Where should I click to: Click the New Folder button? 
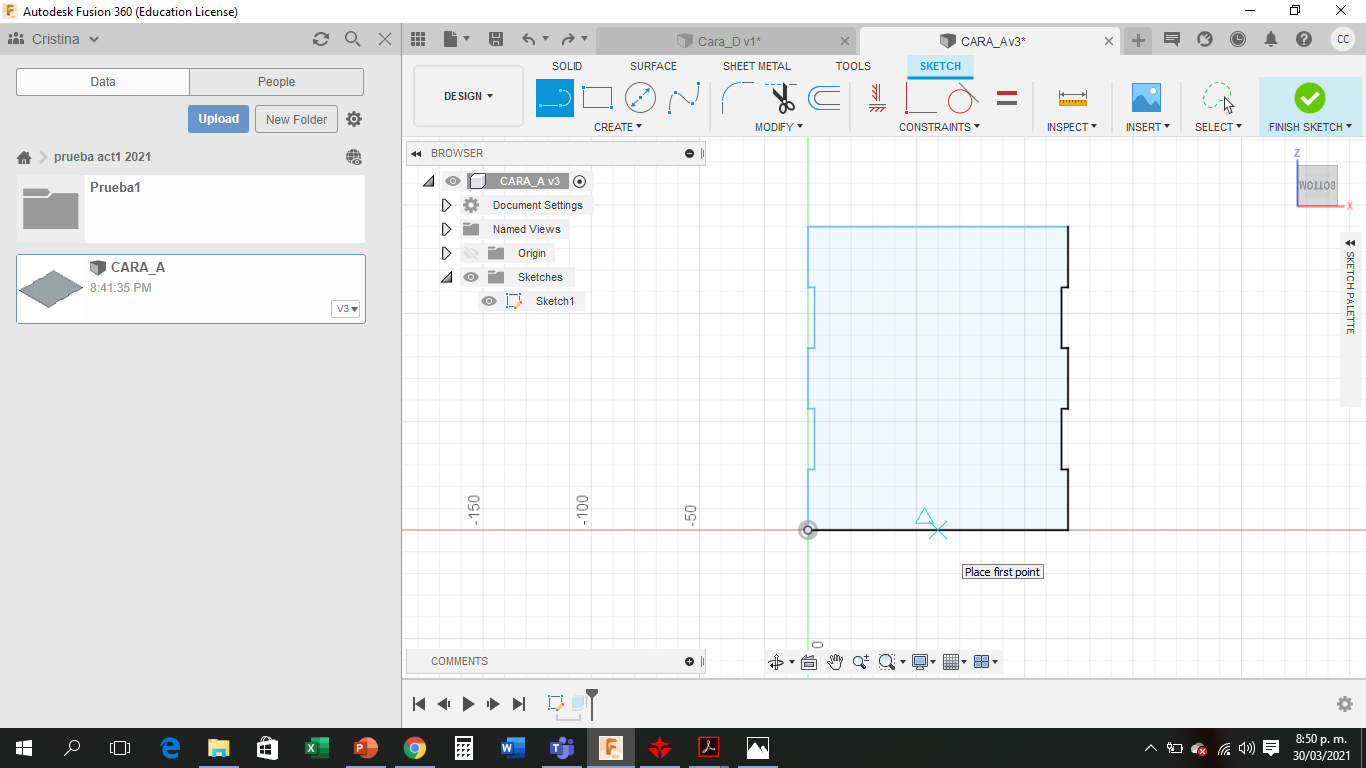point(297,119)
